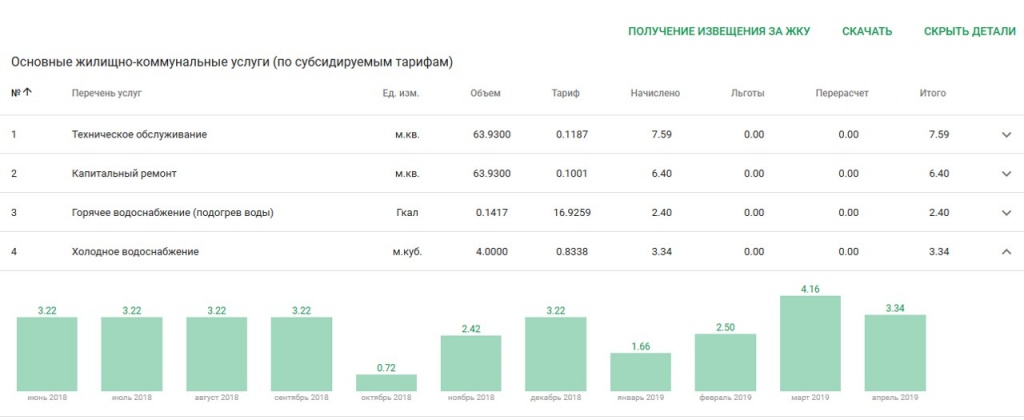Click the Перечень услуг column header
The height and width of the screenshot is (420, 1024).
(x=107, y=94)
